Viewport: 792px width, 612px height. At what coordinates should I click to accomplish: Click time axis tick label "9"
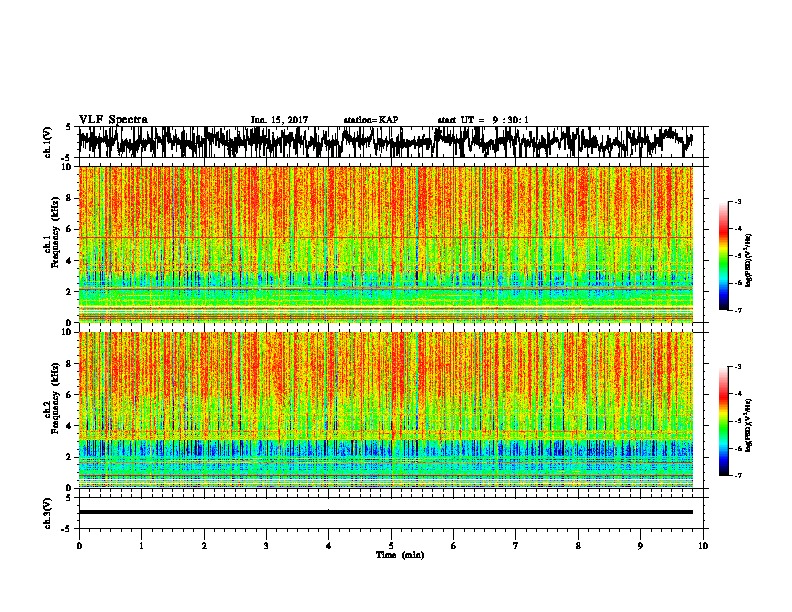(x=640, y=546)
